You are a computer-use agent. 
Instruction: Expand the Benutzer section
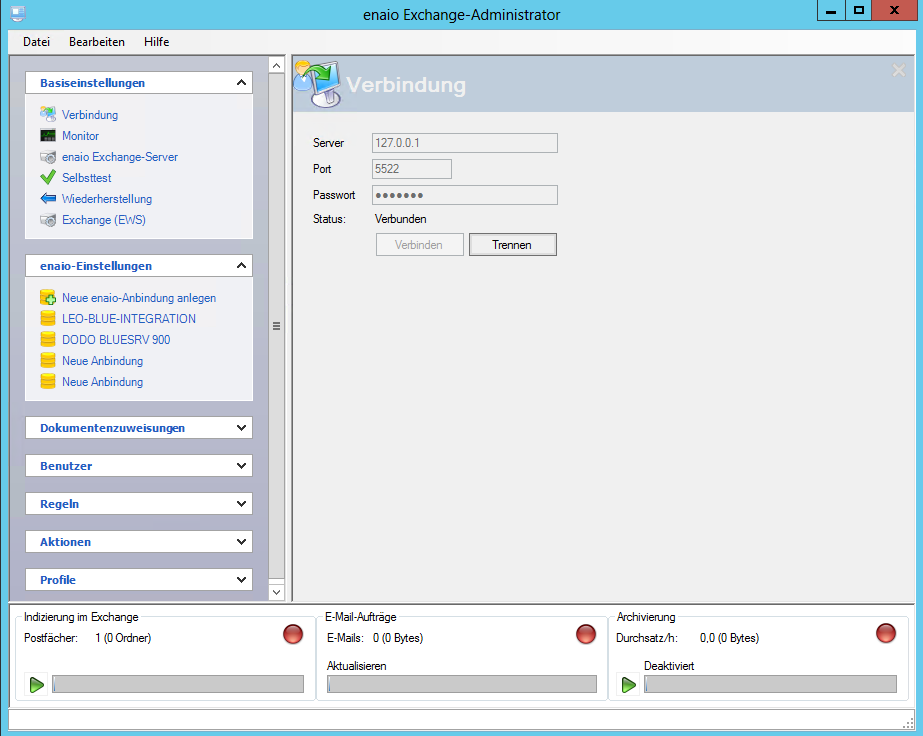click(241, 466)
